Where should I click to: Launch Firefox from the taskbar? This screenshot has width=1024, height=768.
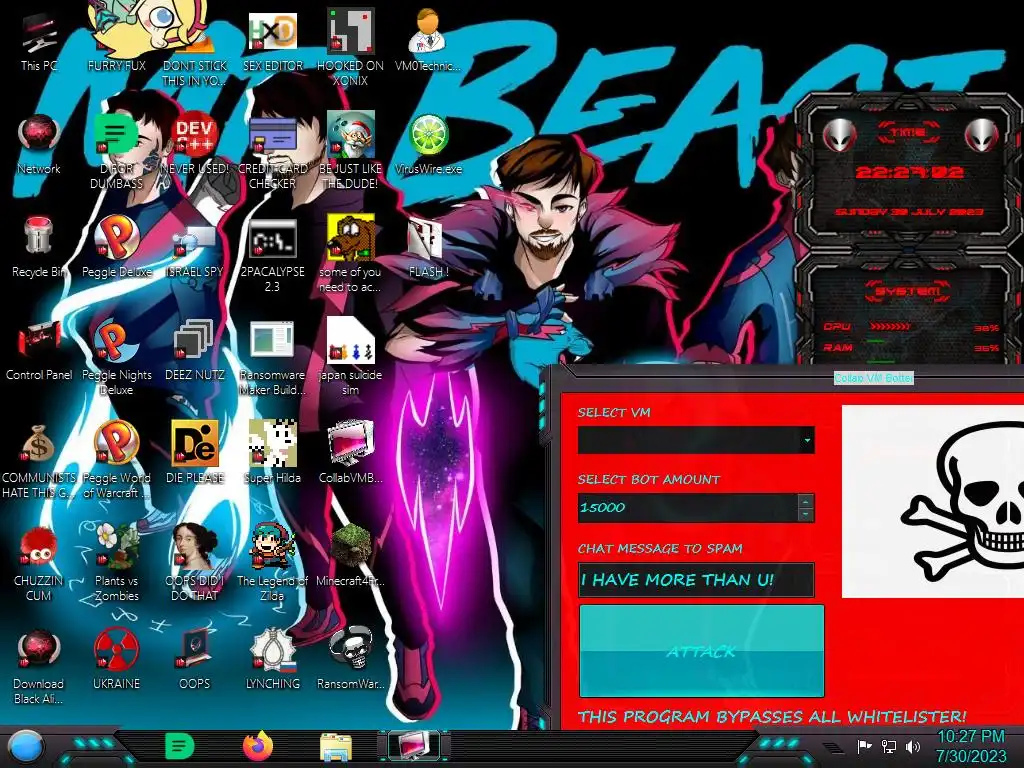(x=258, y=746)
